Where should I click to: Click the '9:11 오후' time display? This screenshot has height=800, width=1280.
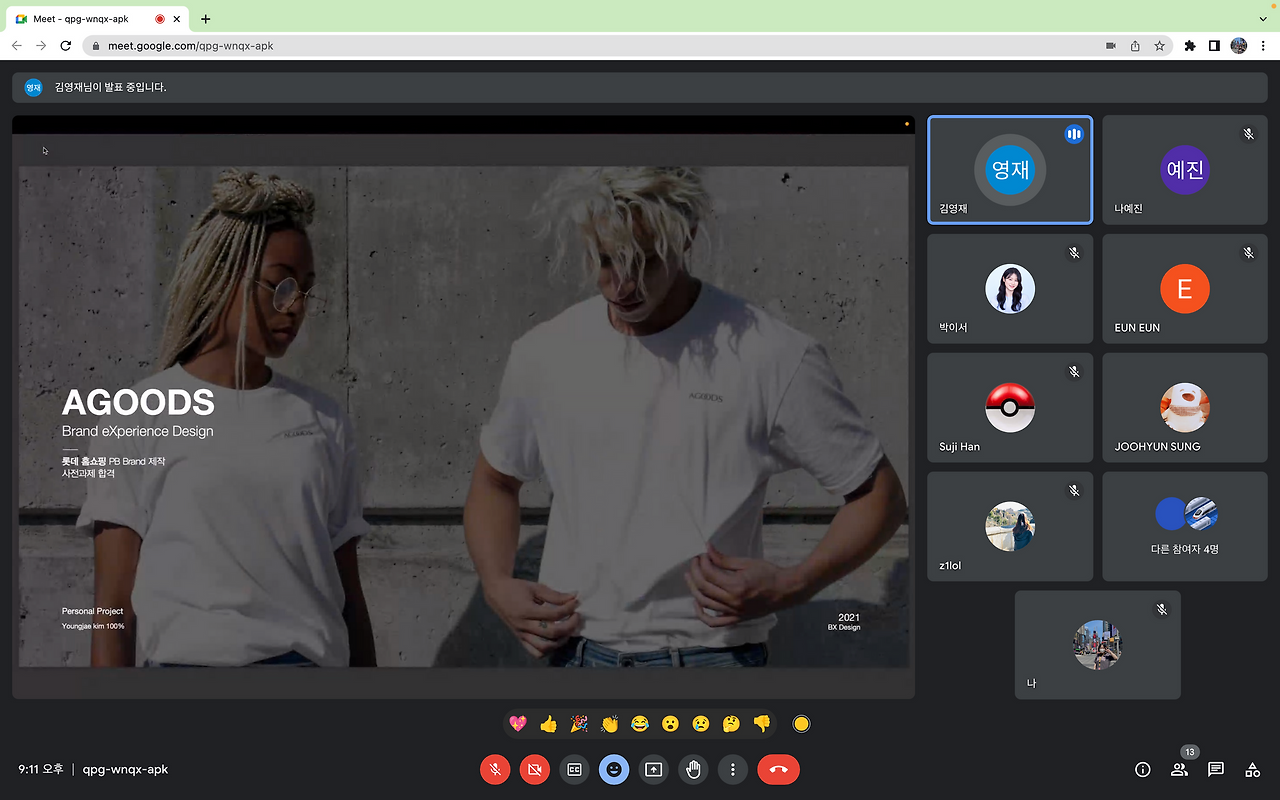click(x=40, y=769)
